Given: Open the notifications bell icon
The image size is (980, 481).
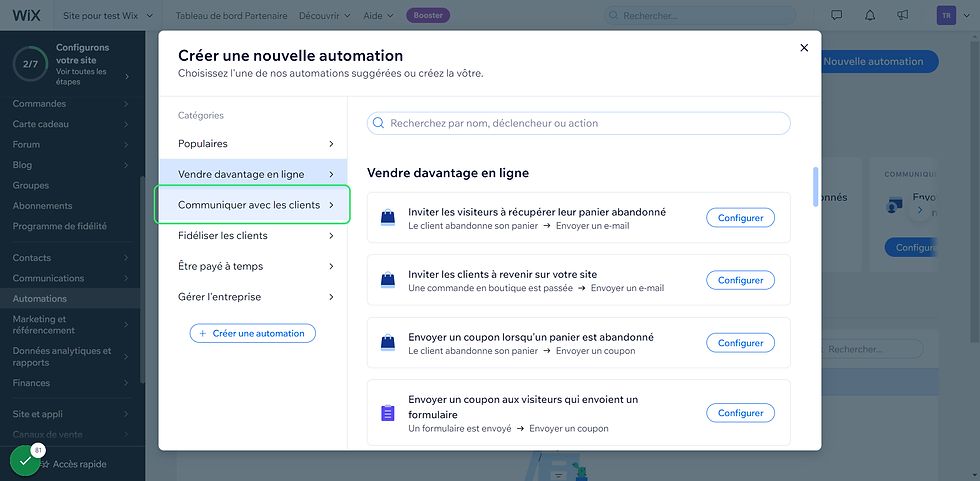Looking at the screenshot, I should click(x=870, y=15).
